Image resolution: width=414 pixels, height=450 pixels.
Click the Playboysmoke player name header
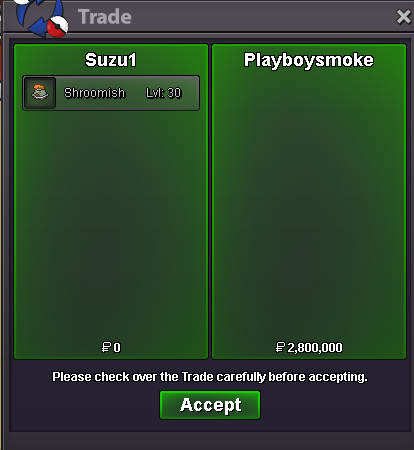tap(309, 60)
